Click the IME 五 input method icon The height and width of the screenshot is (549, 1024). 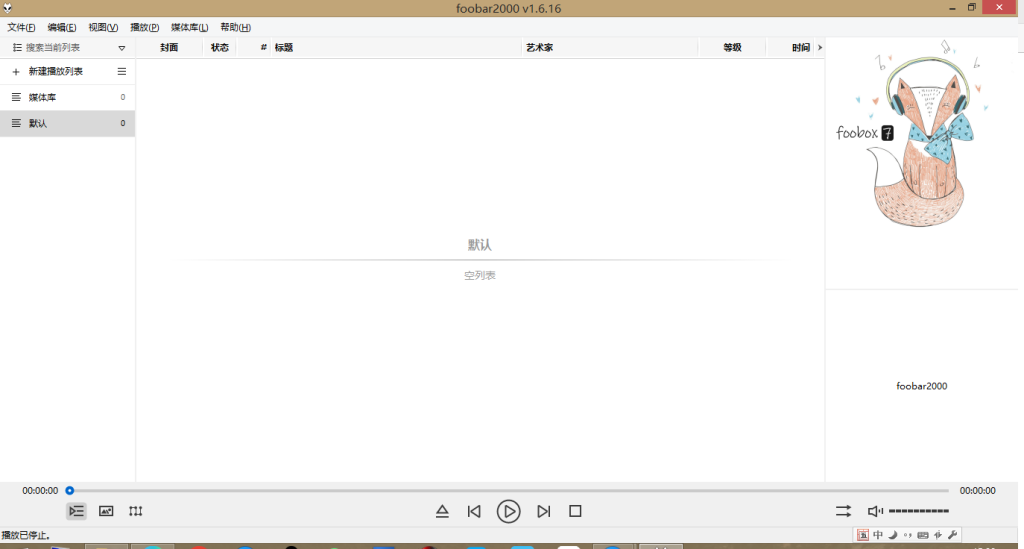coord(863,535)
